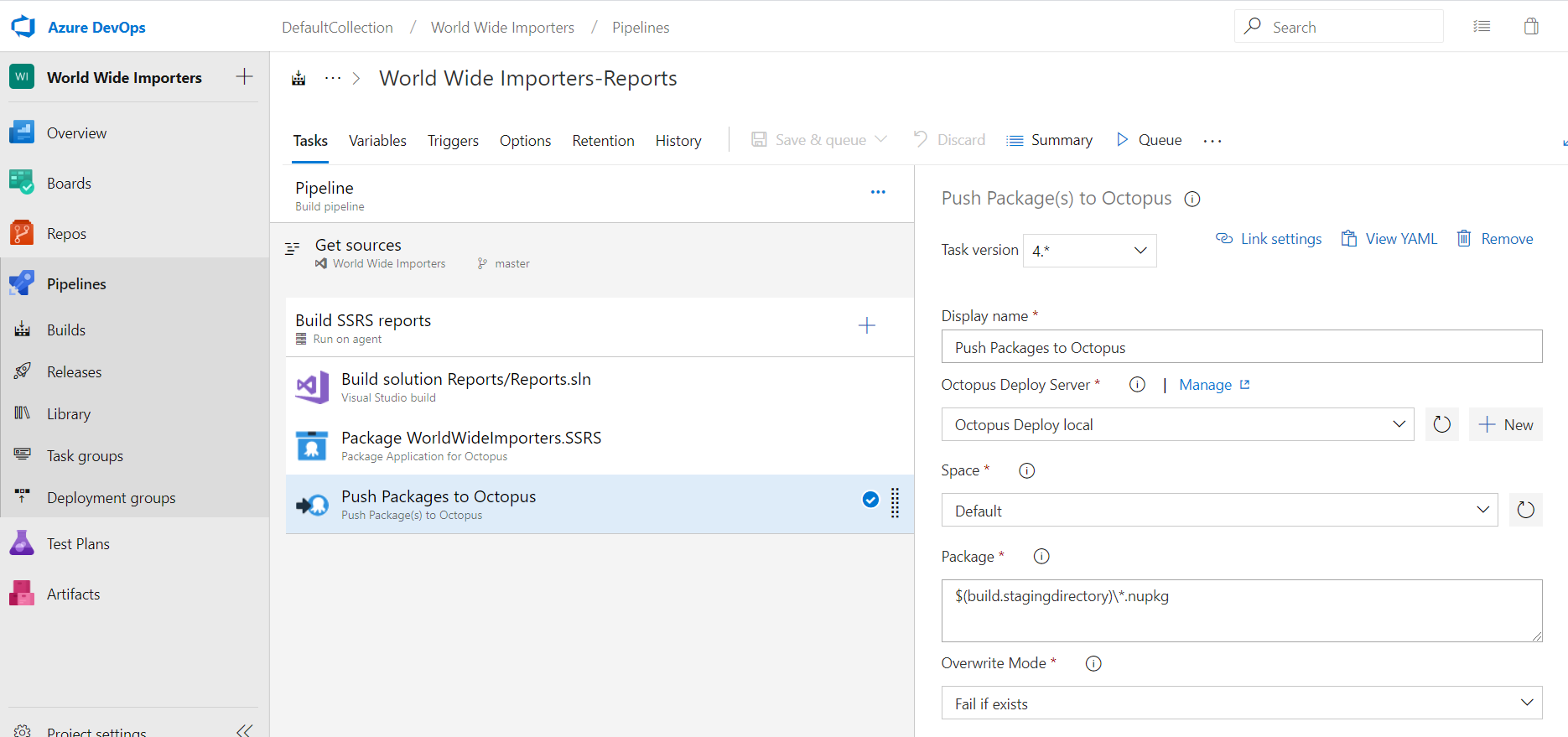Open the Octopus Deploy local server dropdown
Image resolution: width=1568 pixels, height=737 pixels.
(1177, 424)
